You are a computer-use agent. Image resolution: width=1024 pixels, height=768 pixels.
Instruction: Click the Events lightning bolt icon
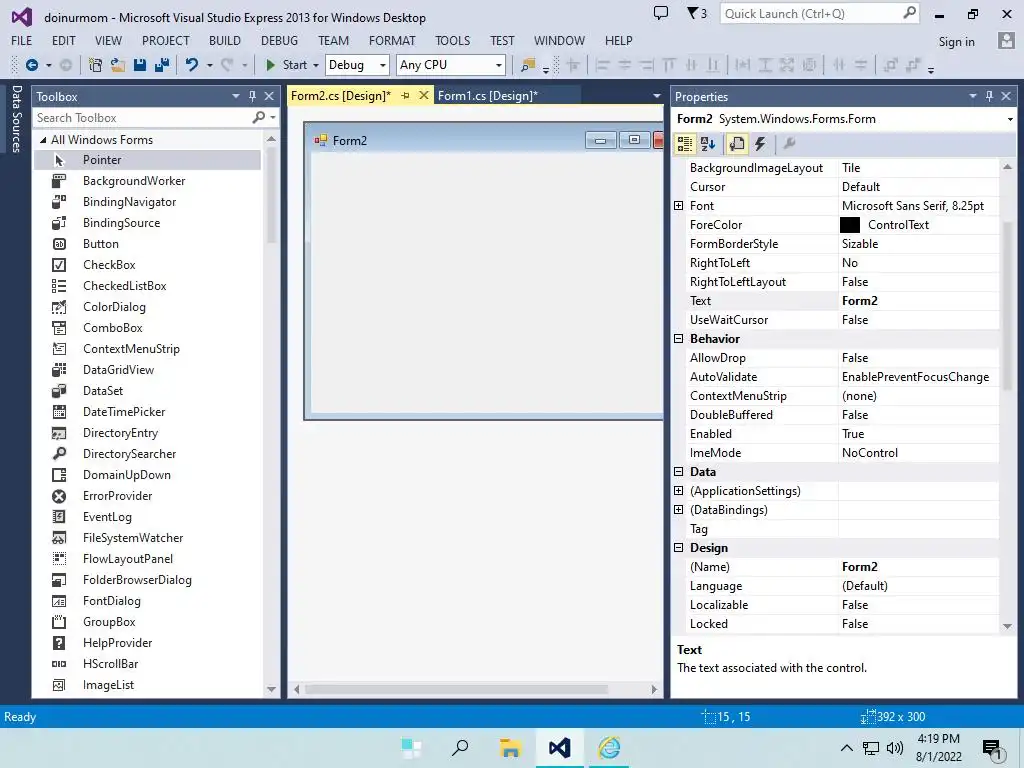tap(760, 144)
